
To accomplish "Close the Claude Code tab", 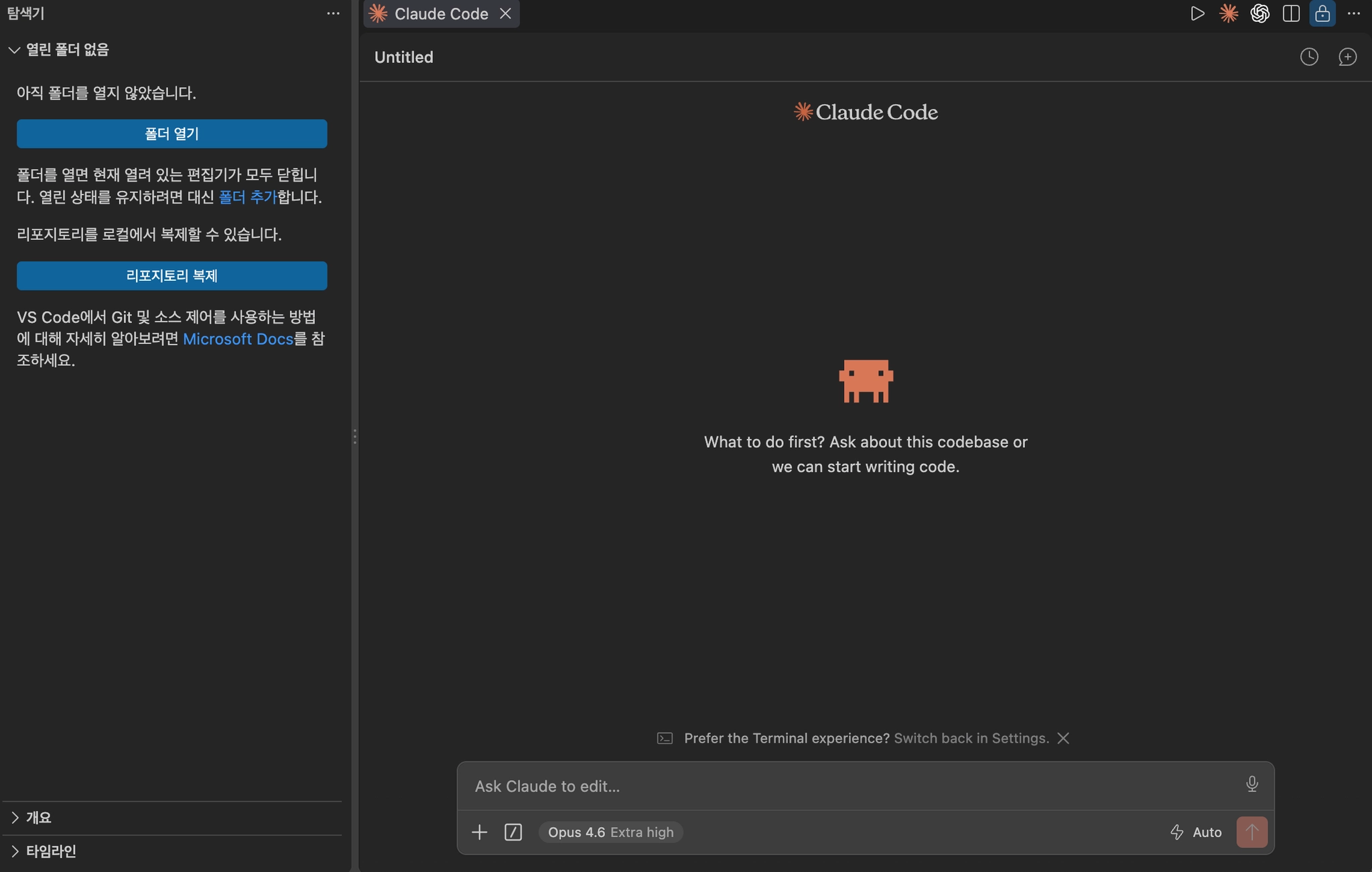I will tap(505, 13).
